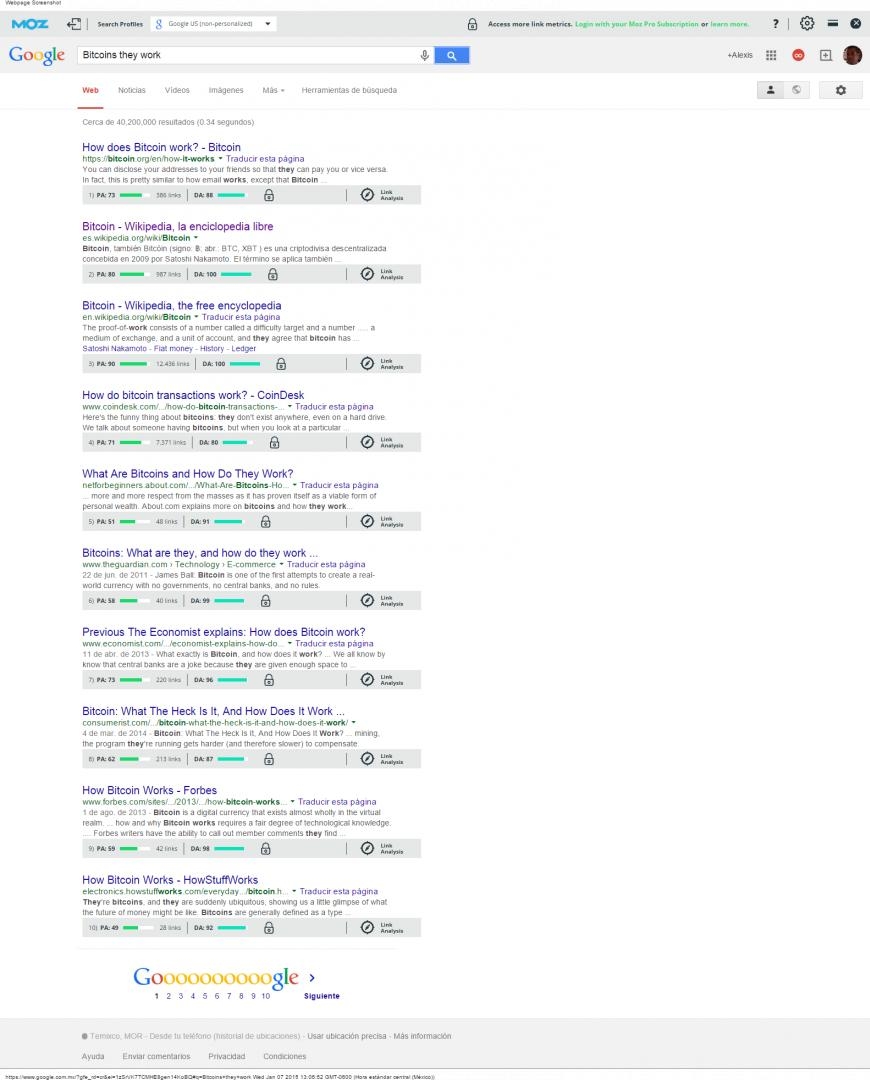The image size is (870, 1080).
Task: Open Google apps grid icon
Action: (x=771, y=55)
